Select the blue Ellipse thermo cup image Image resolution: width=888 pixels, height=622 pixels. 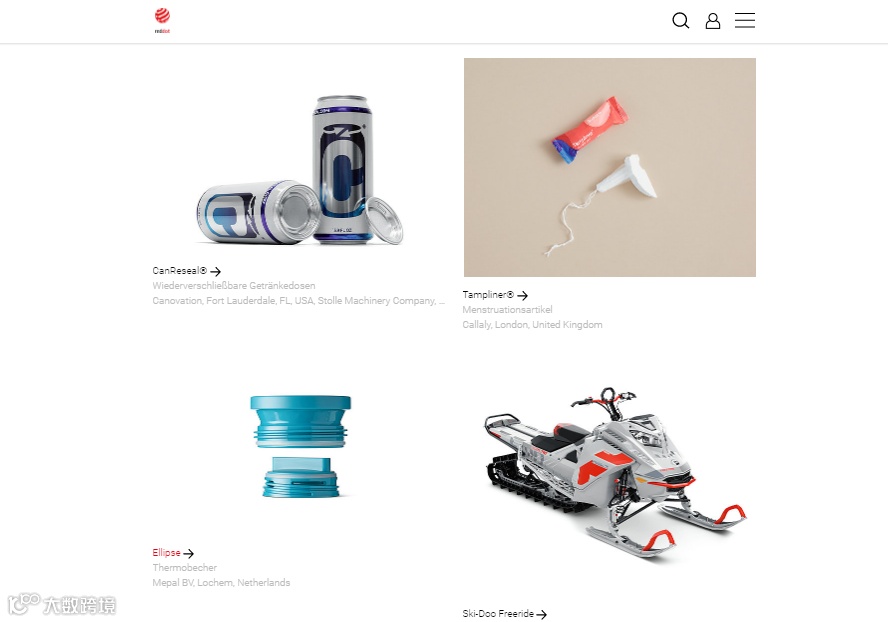click(301, 446)
